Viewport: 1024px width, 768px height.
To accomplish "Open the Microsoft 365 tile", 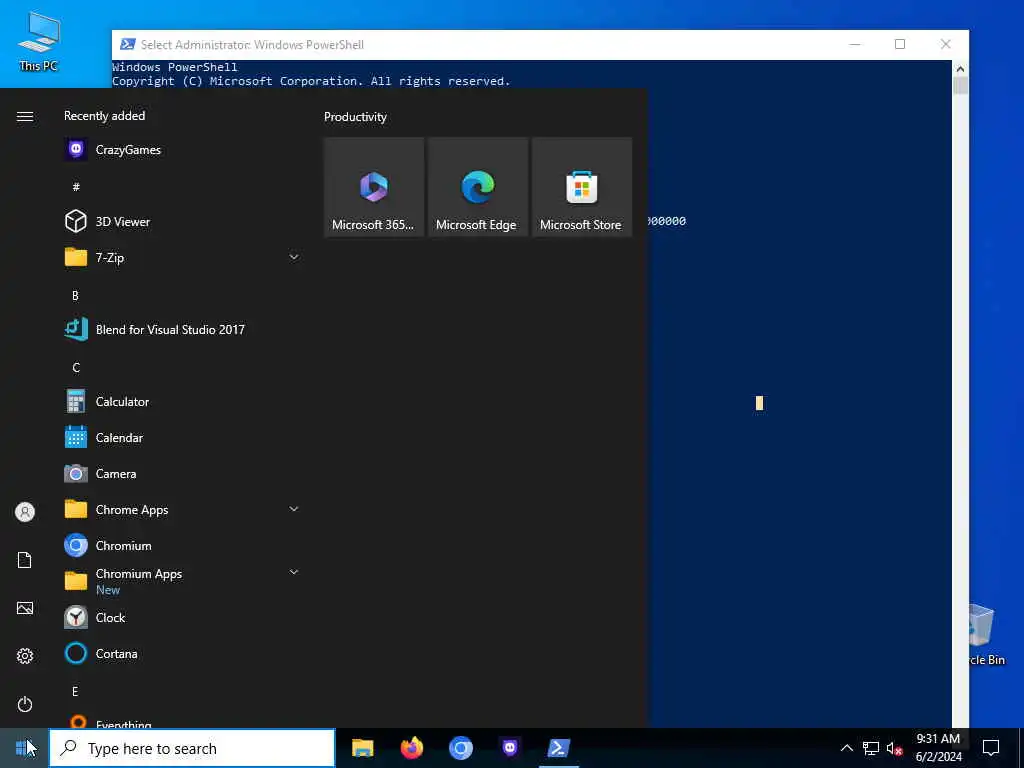I will pos(374,187).
